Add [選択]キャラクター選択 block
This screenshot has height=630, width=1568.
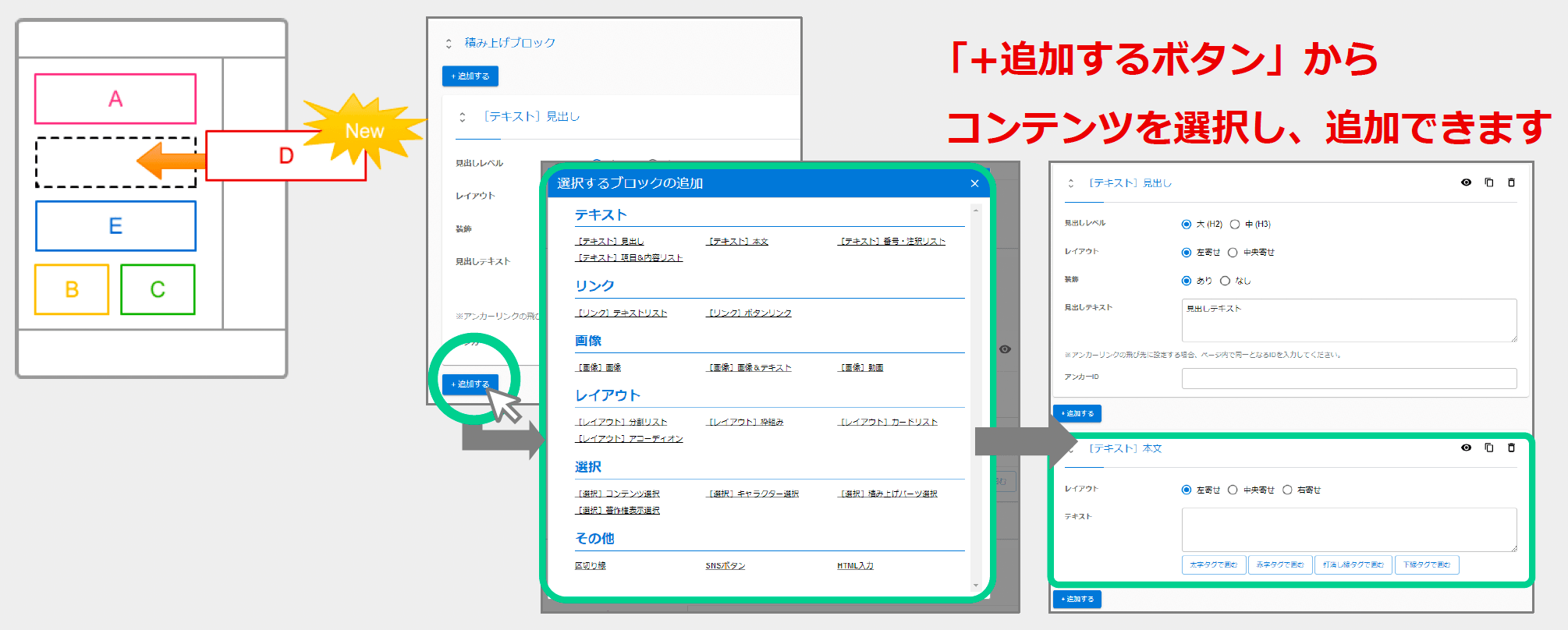[x=753, y=494]
